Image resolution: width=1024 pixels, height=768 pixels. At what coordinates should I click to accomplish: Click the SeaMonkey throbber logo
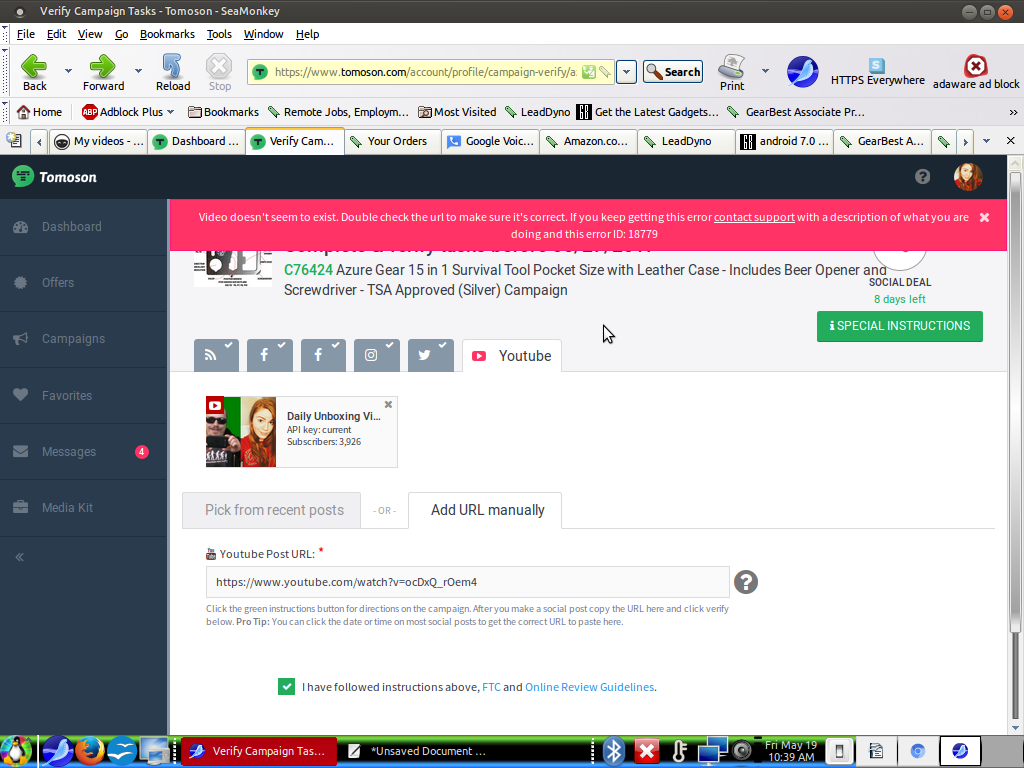[x=803, y=72]
